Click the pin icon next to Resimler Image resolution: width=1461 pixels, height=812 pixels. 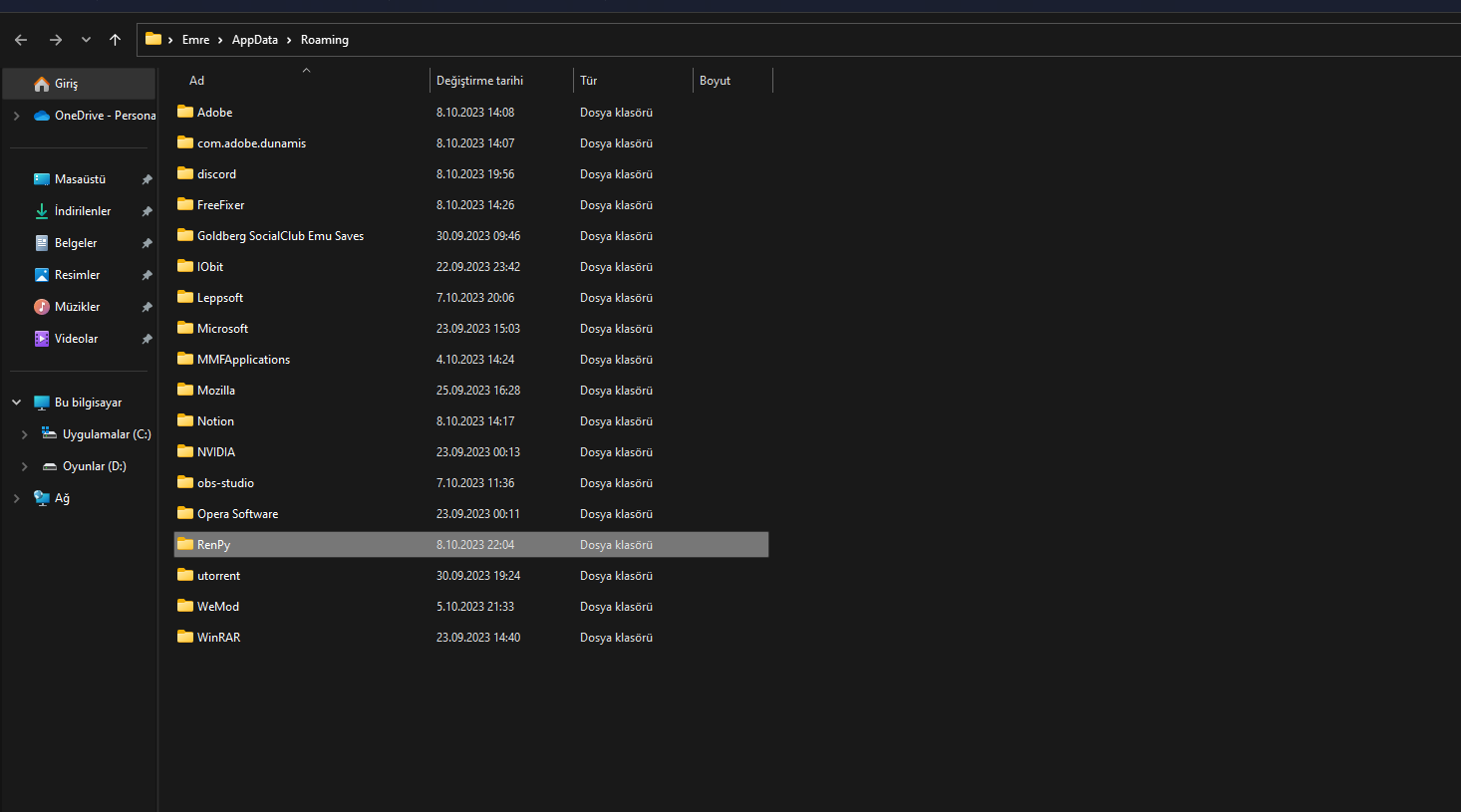[x=146, y=275]
